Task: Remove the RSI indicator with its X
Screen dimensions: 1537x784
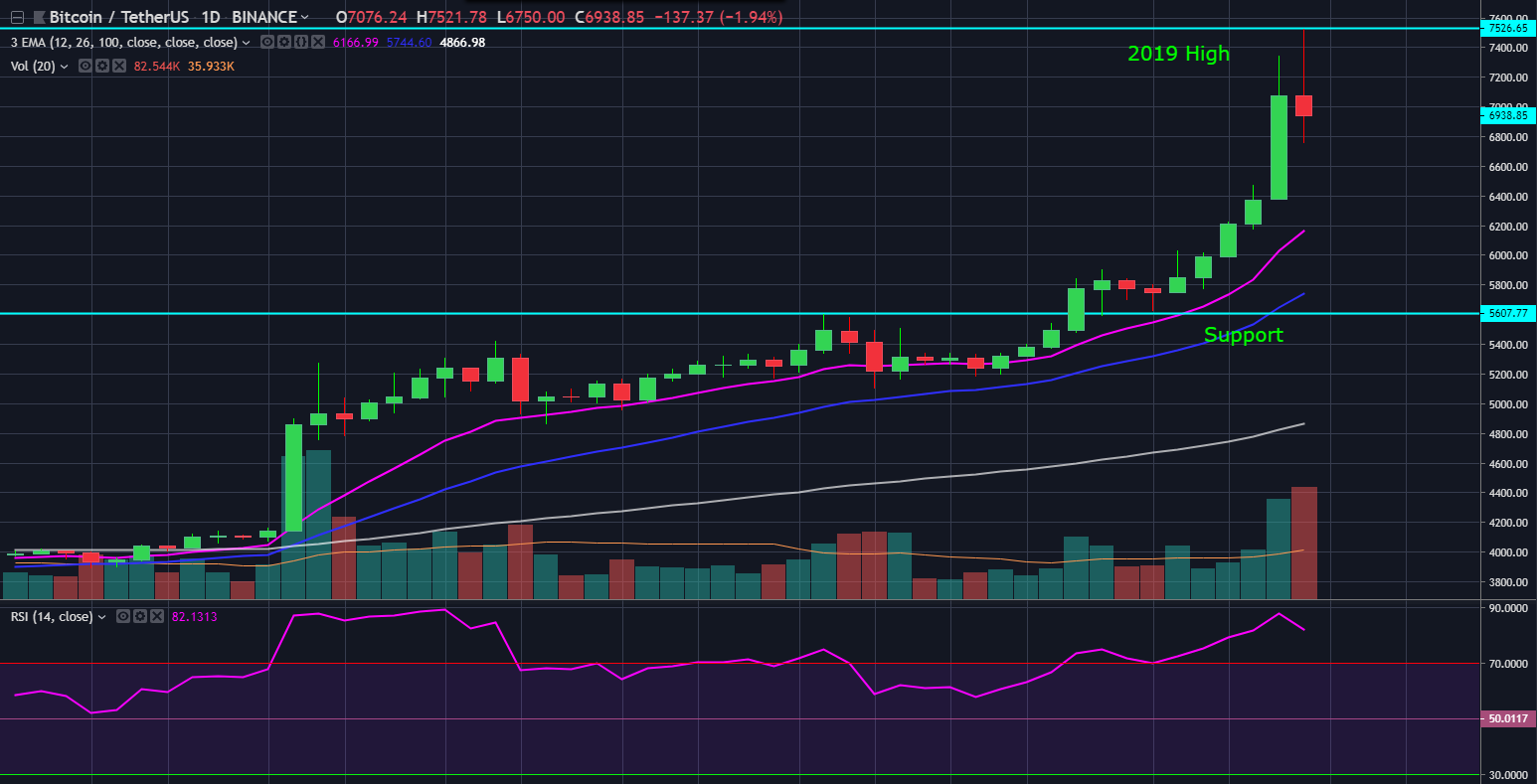Action: (x=157, y=617)
